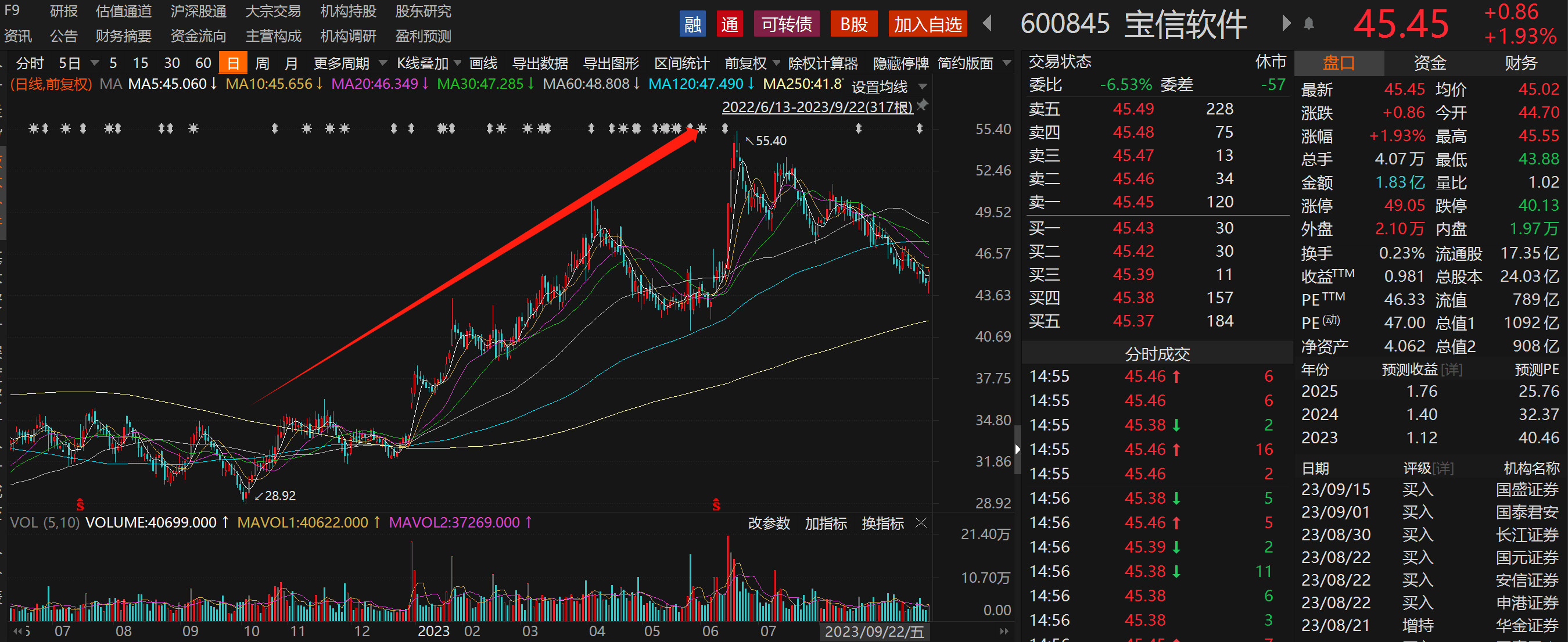The image size is (1568, 642).
Task: Switch to the 资金 tab
Action: pos(1429,63)
